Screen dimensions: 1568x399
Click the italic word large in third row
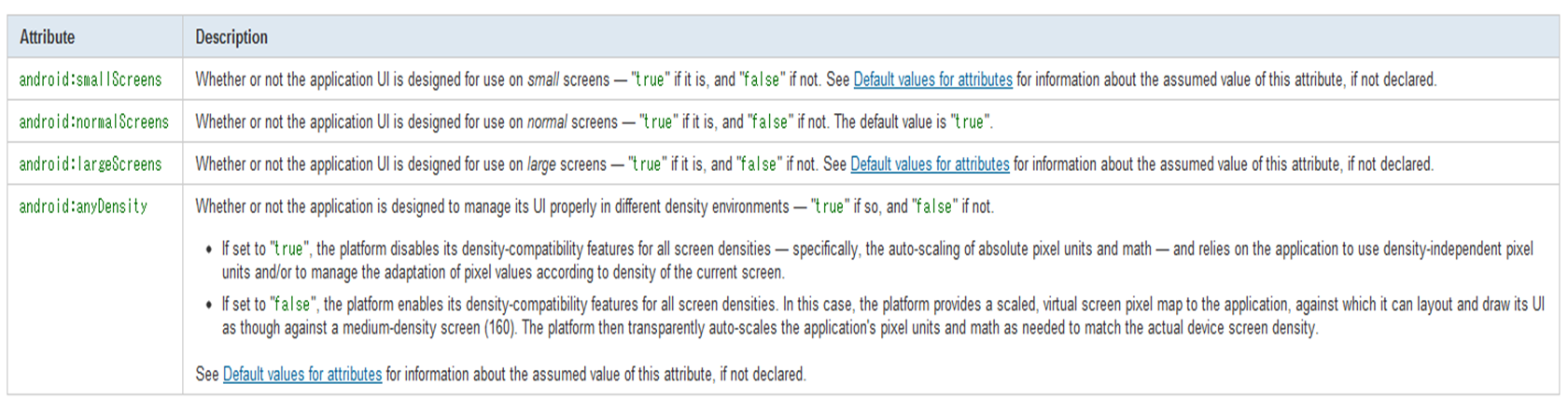[541, 164]
